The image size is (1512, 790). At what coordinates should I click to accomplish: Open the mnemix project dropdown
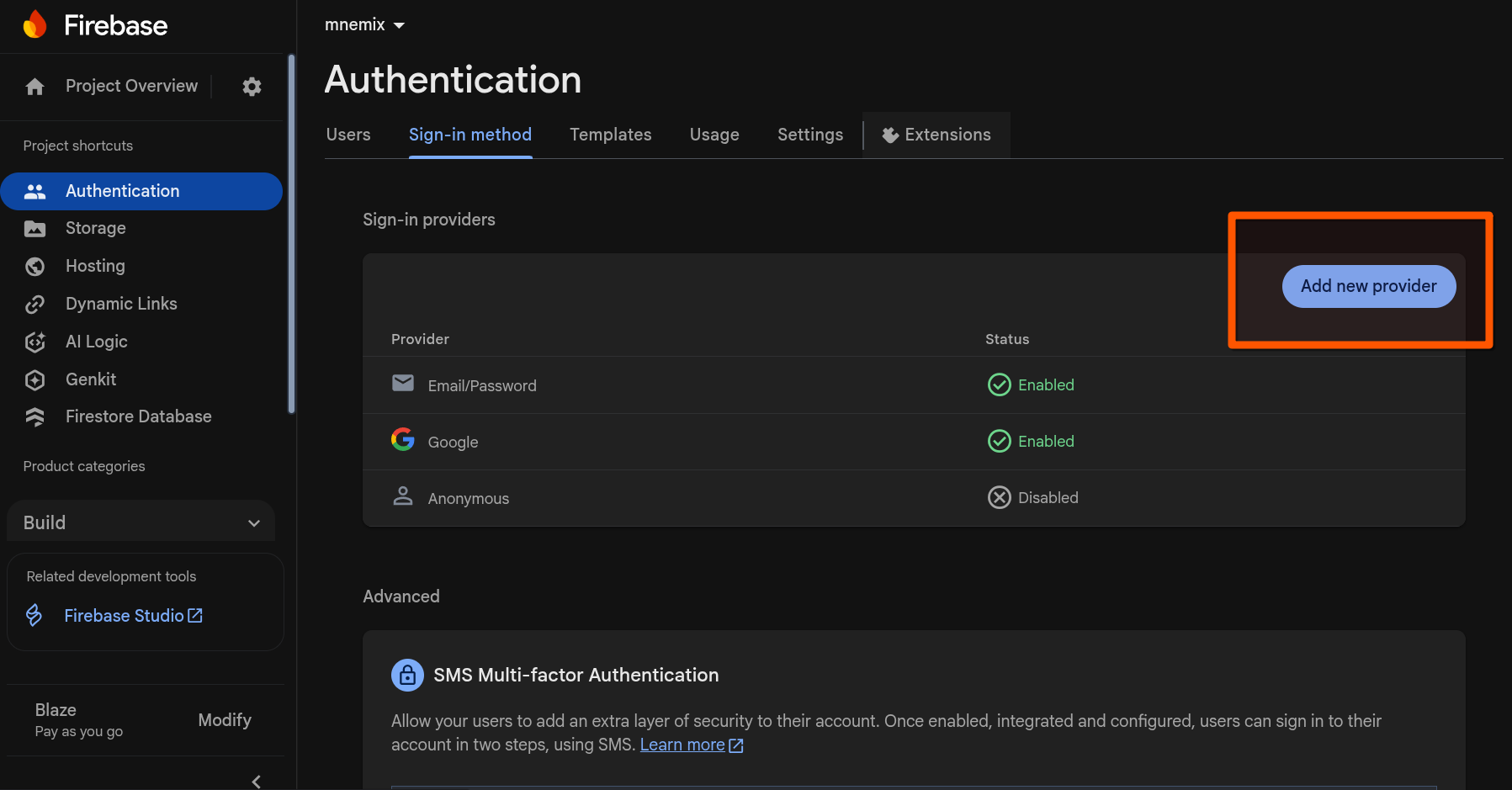[x=364, y=24]
